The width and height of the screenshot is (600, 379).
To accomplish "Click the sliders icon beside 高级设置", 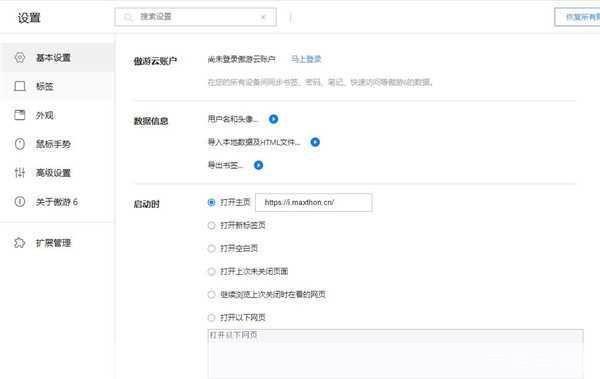I will (20, 173).
